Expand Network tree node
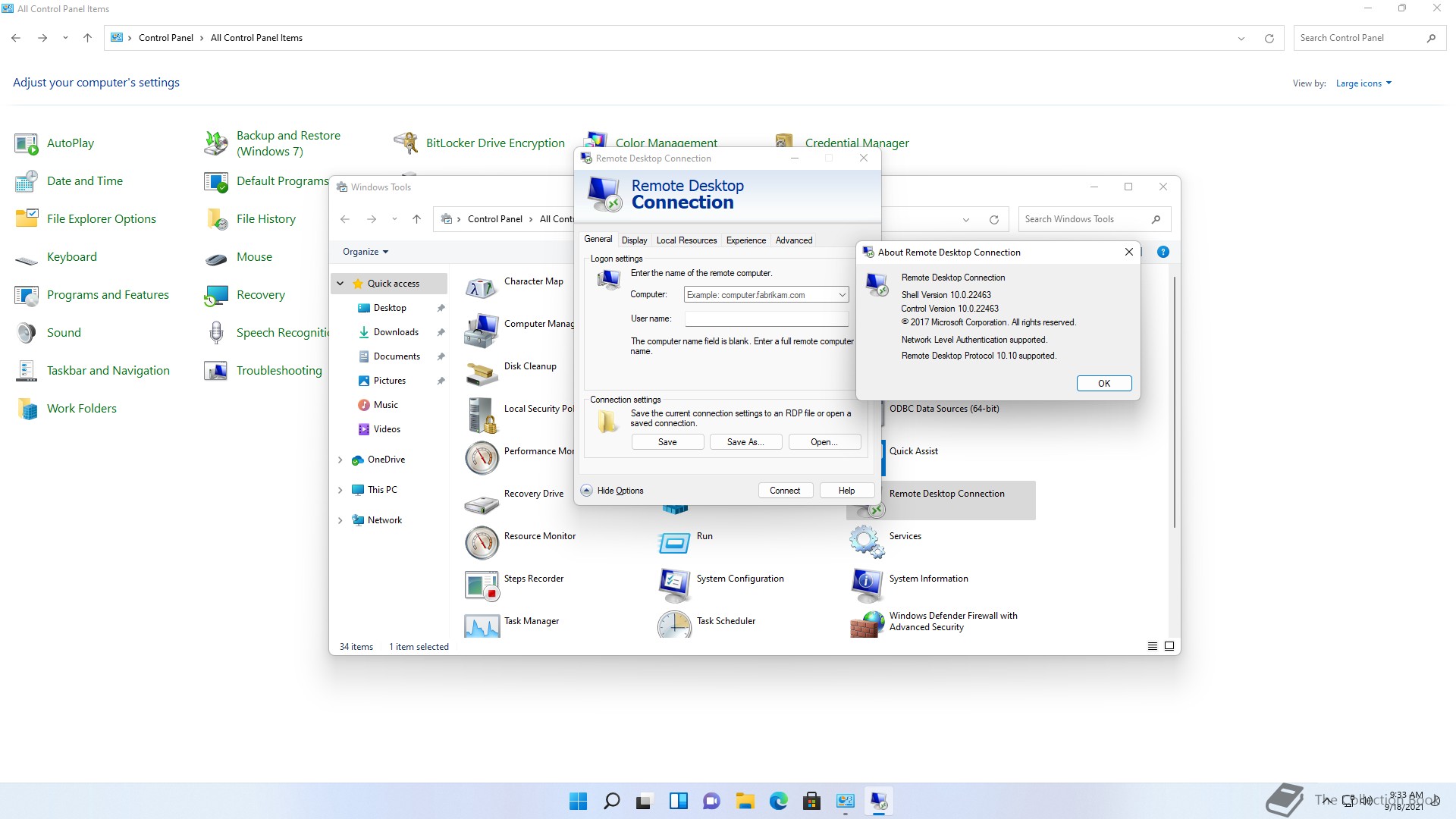This screenshot has height=819, width=1456. pos(340,520)
